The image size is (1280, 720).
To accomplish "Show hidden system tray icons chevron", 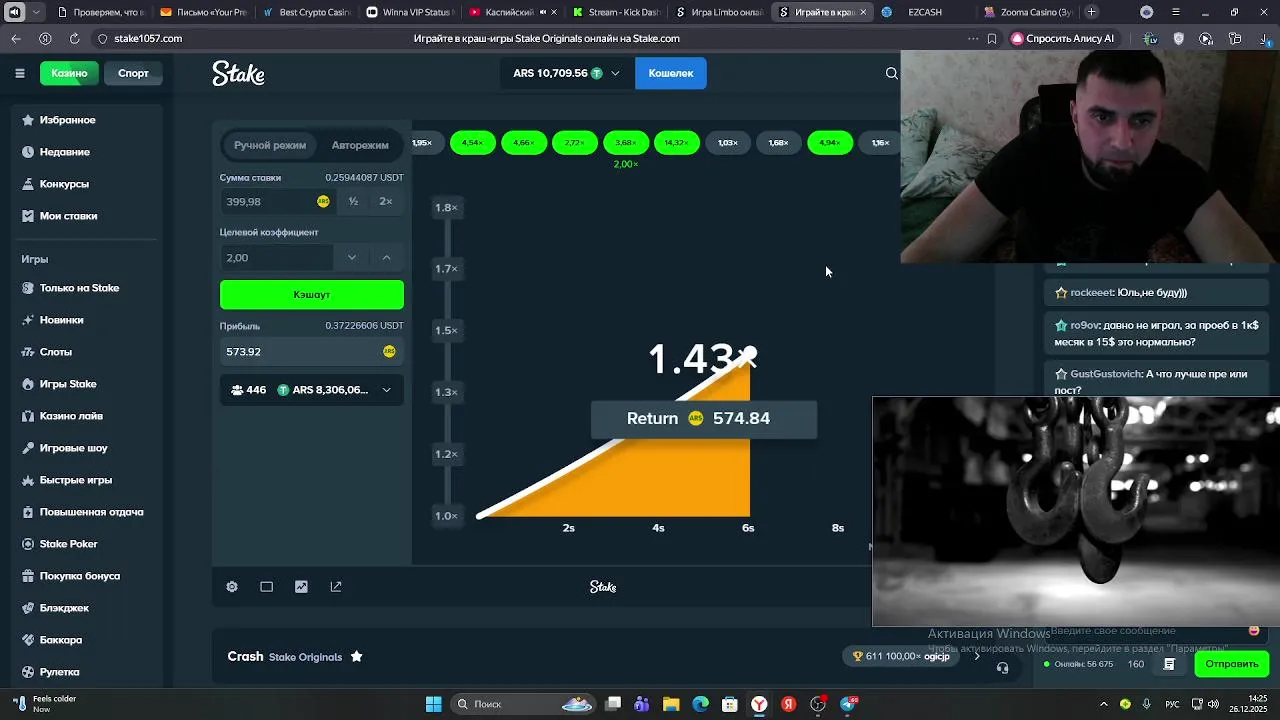I will [1103, 704].
